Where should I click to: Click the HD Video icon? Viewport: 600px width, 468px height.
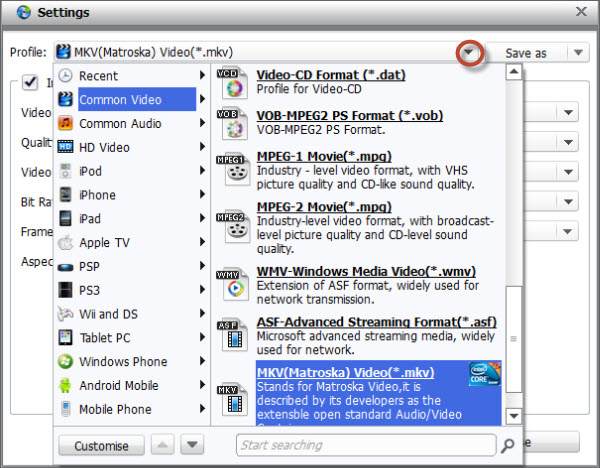[65, 147]
